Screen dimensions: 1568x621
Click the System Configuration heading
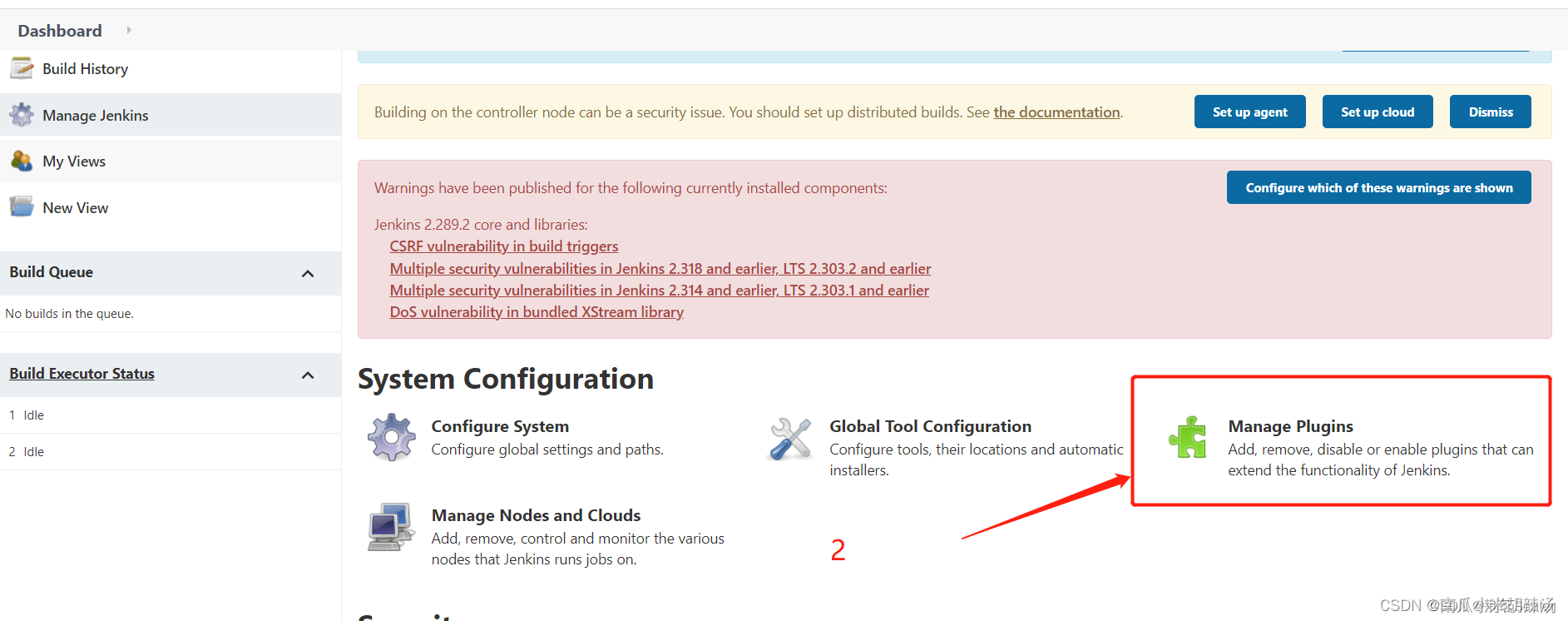pyautogui.click(x=506, y=379)
